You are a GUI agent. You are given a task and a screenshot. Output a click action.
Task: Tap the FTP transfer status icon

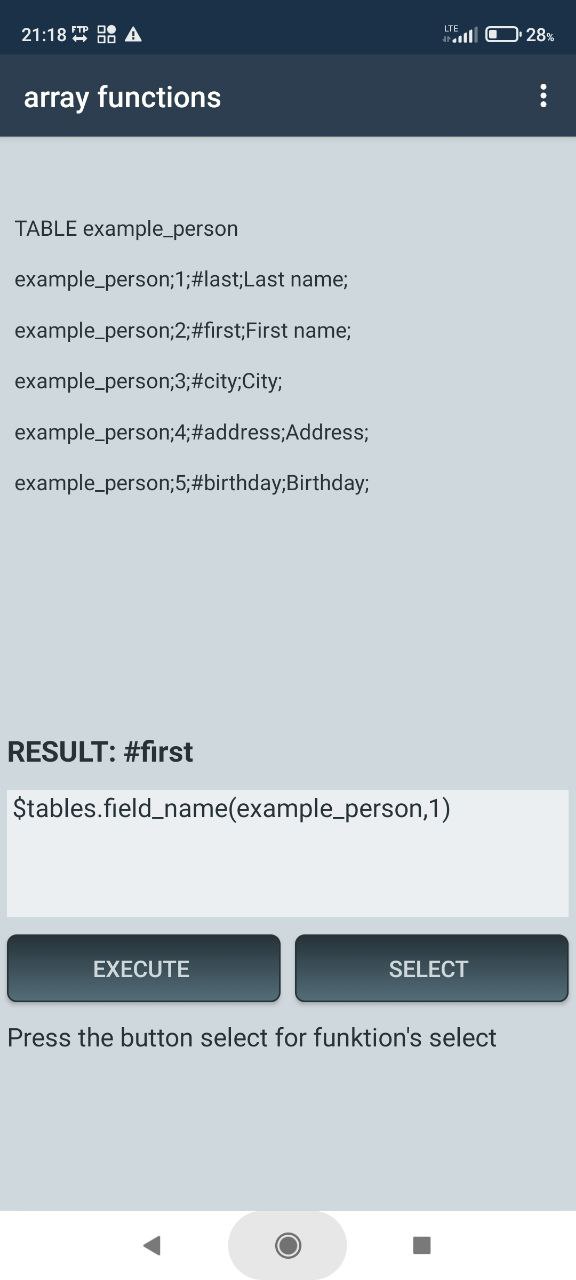(82, 34)
